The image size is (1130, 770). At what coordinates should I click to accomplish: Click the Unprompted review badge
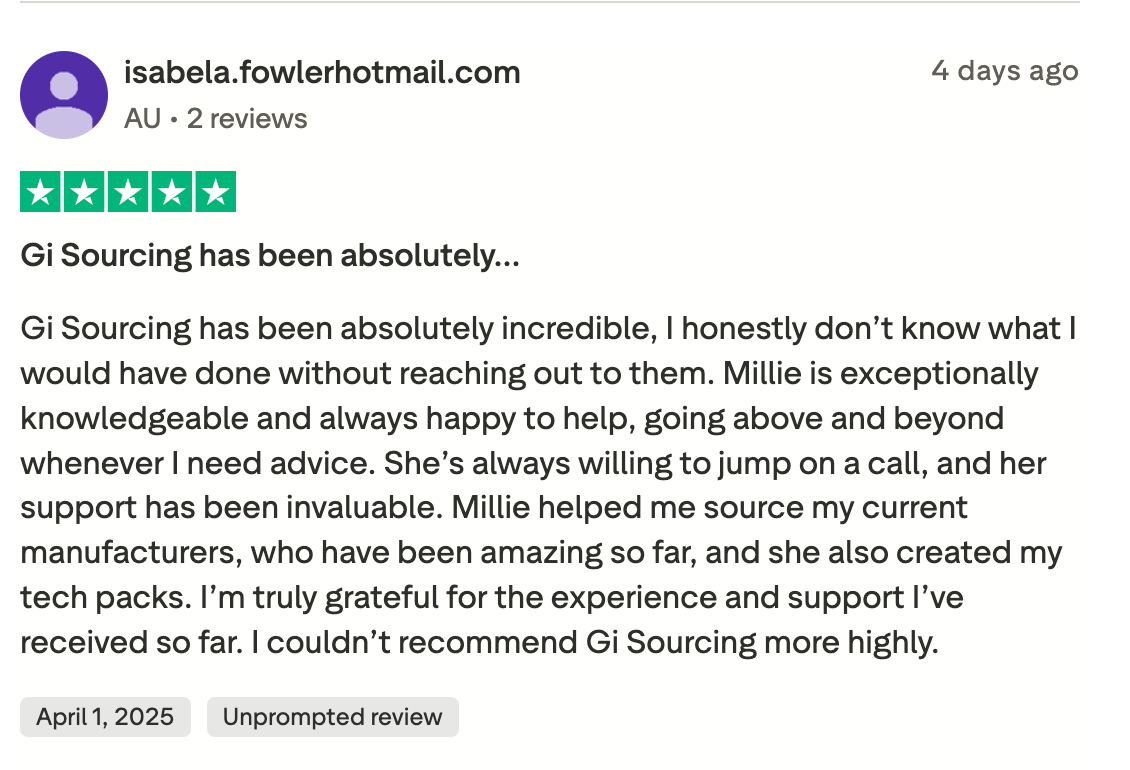[332, 717]
